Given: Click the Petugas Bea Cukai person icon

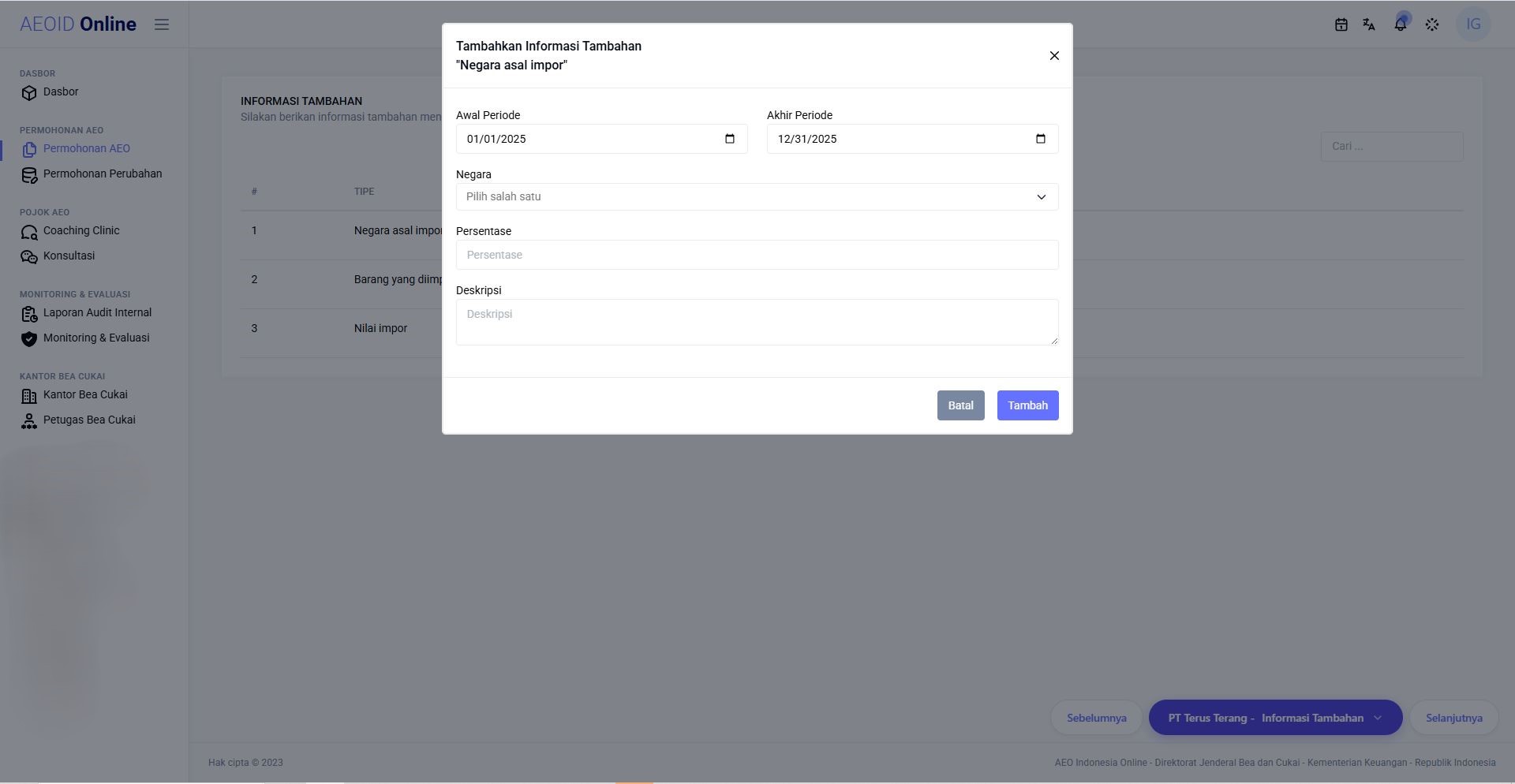Looking at the screenshot, I should tap(29, 421).
